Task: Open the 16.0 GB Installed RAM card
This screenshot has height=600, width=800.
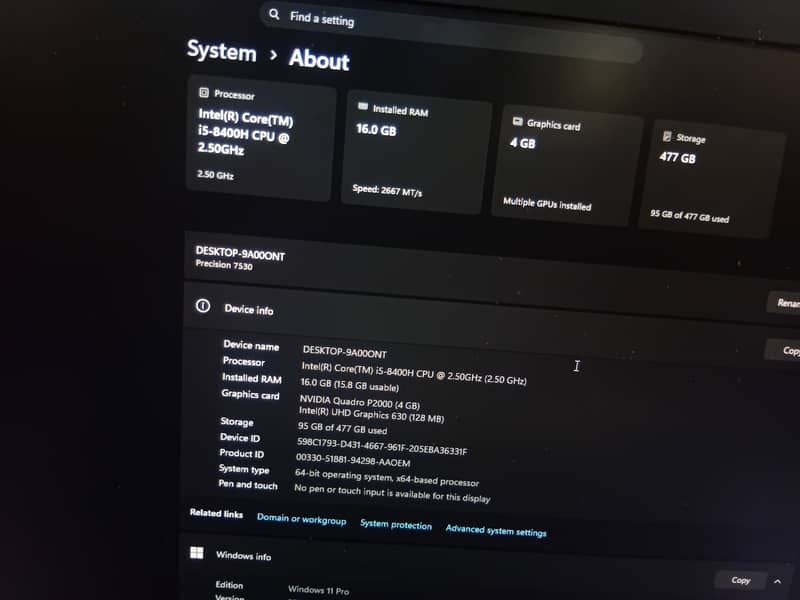Action: click(416, 152)
